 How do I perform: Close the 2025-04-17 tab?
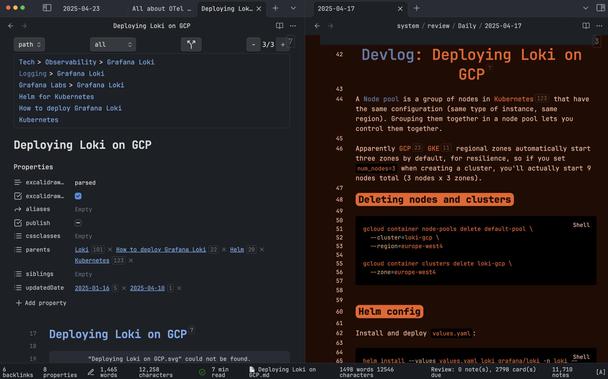click(400, 9)
